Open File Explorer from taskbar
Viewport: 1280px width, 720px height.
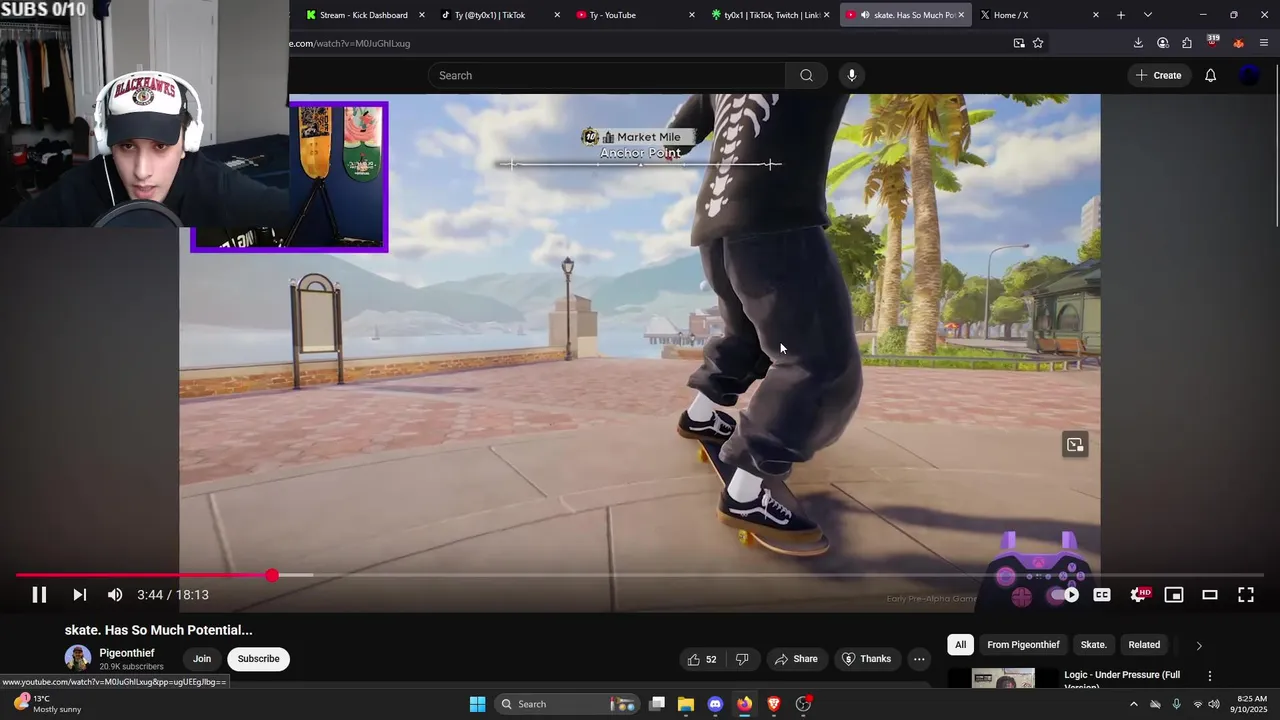click(686, 704)
